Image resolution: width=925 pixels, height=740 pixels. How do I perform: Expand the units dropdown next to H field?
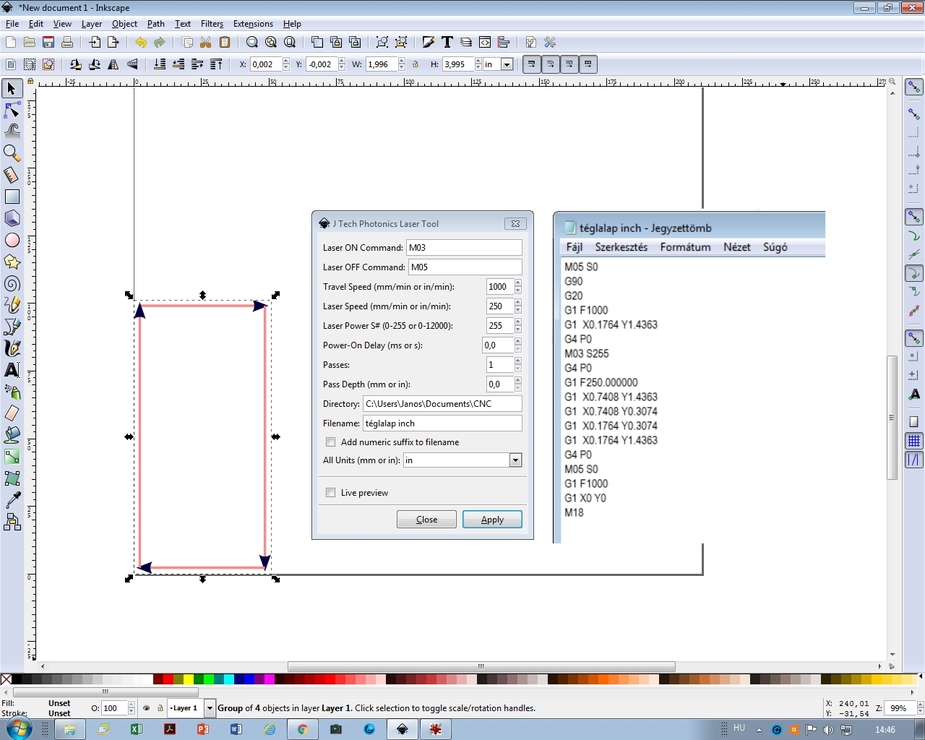(507, 64)
